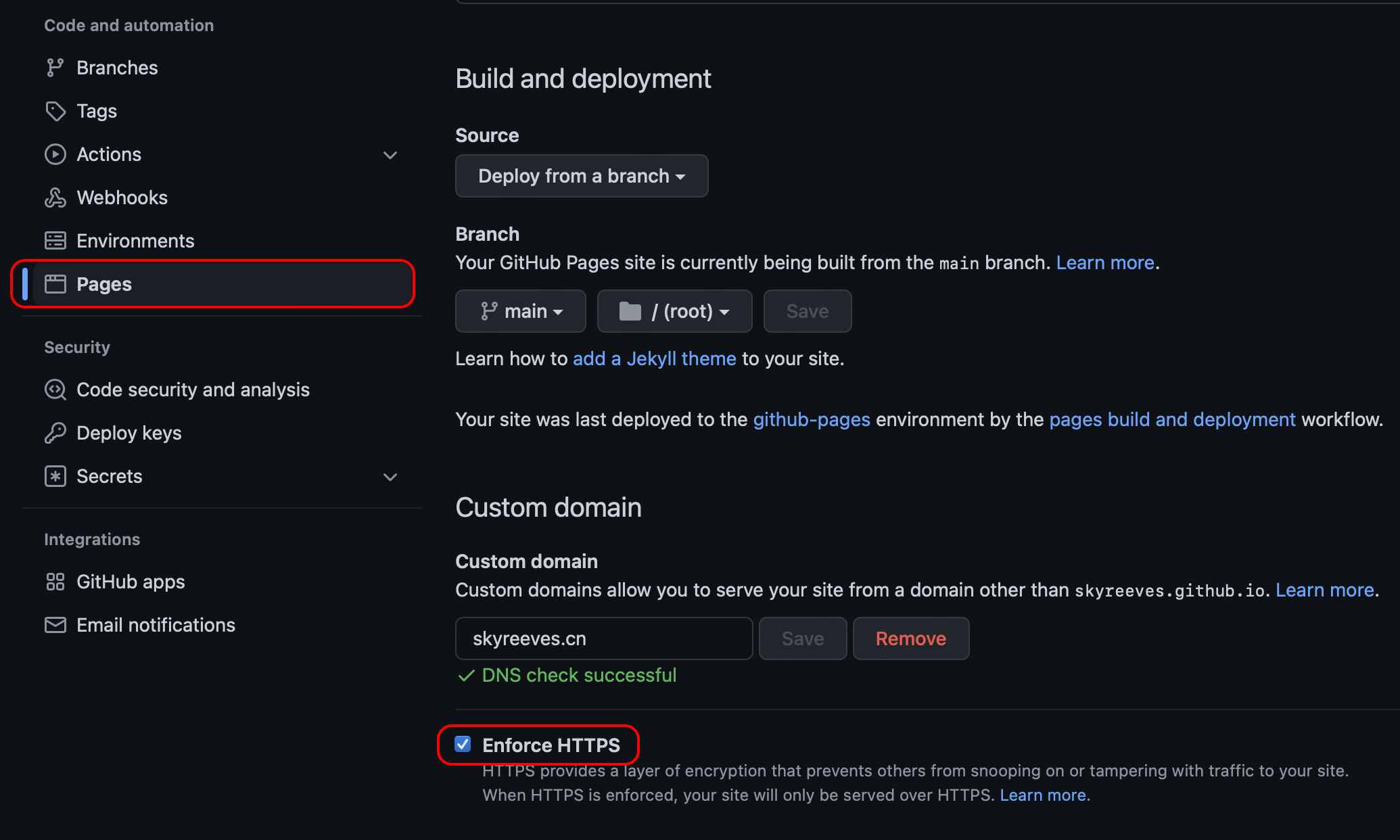Click the green DNS check checkmark icon
The width and height of the screenshot is (1400, 840).
(466, 676)
